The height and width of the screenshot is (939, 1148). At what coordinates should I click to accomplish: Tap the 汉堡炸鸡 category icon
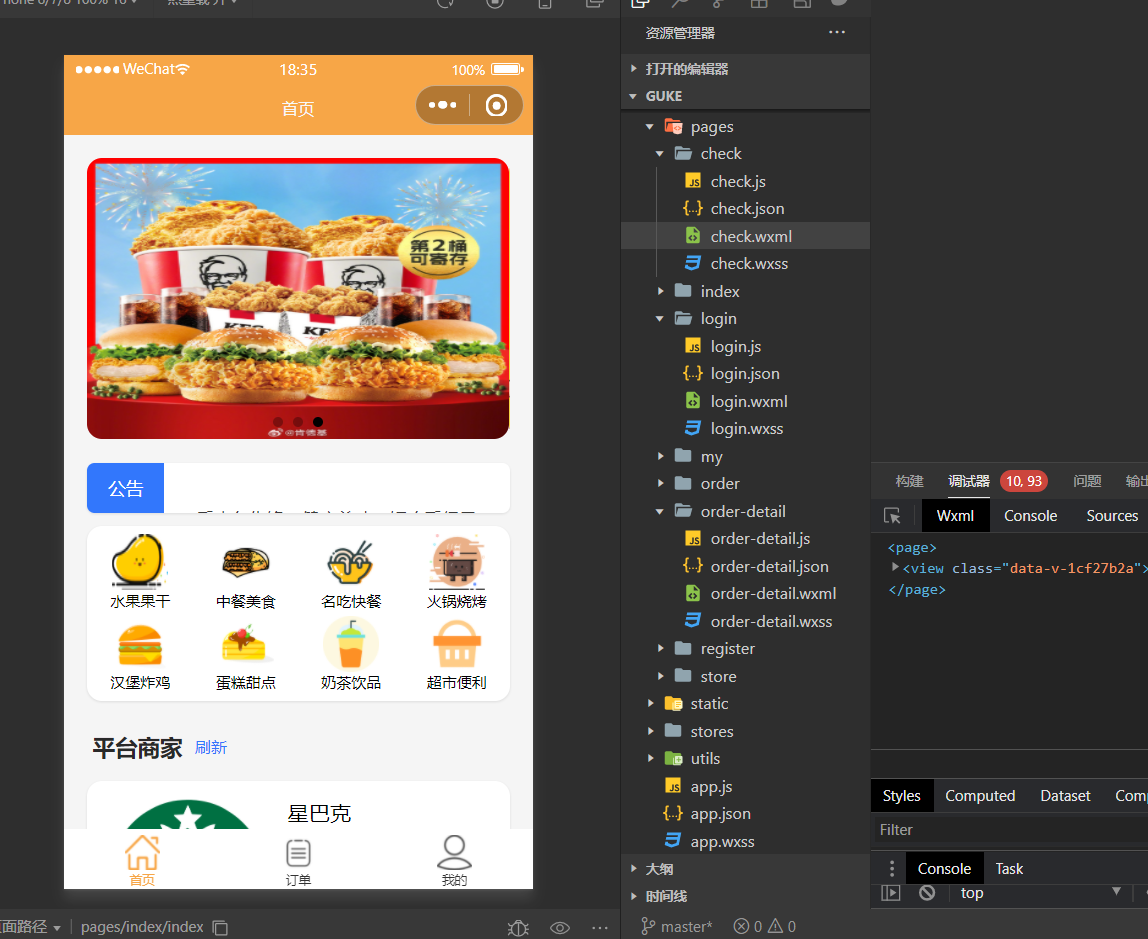point(139,645)
